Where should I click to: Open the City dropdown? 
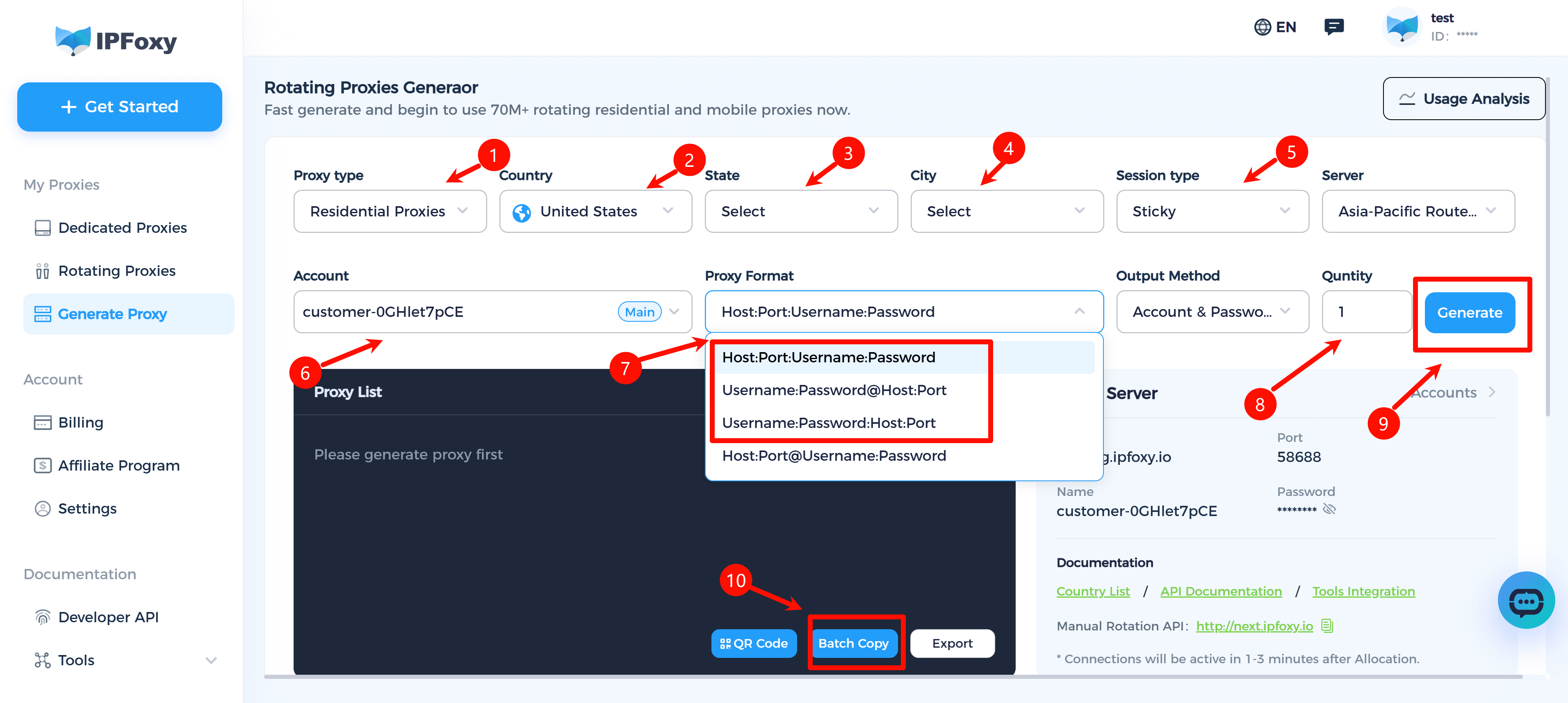[x=1007, y=211]
